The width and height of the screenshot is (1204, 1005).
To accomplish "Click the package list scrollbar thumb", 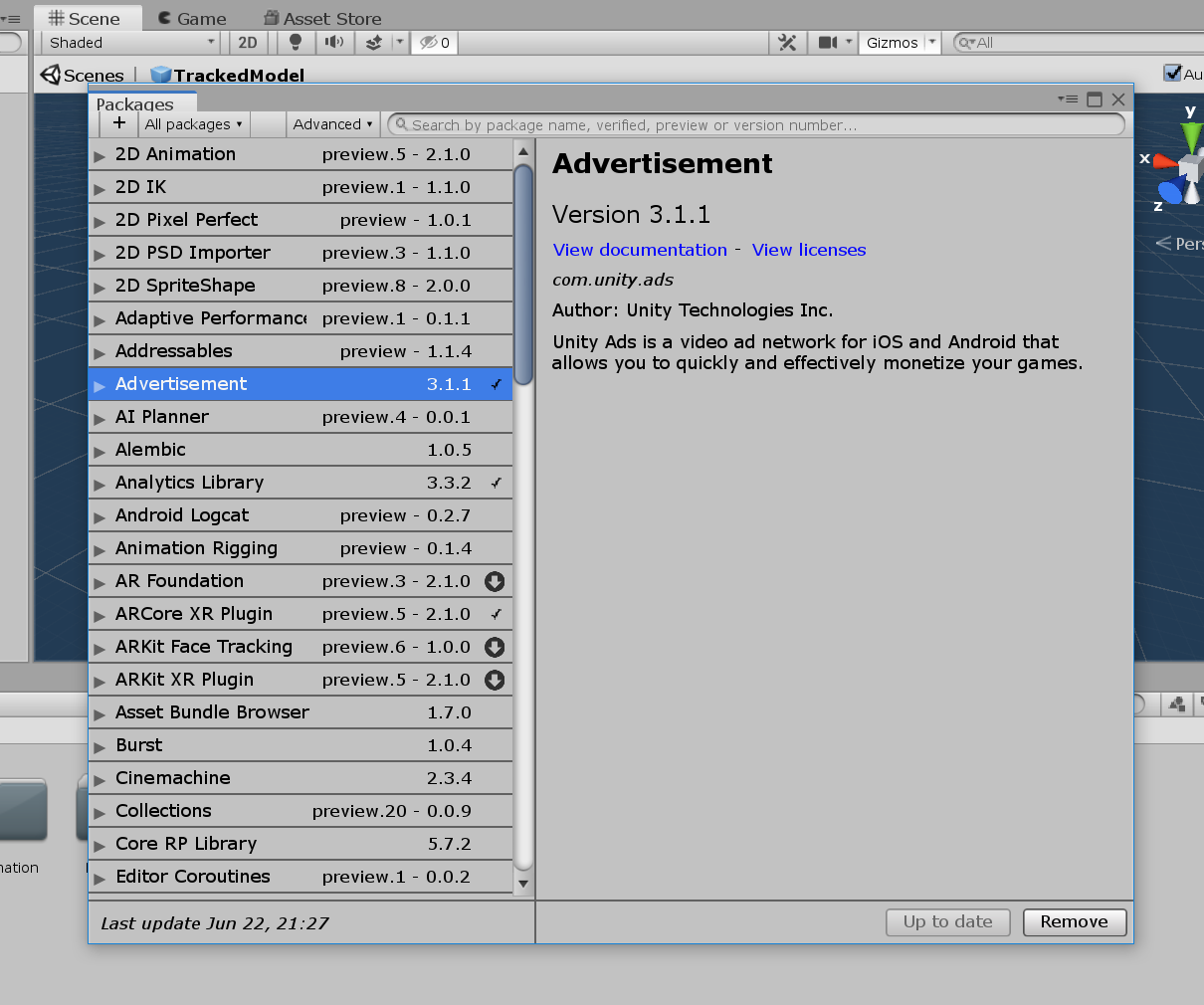I will (523, 274).
